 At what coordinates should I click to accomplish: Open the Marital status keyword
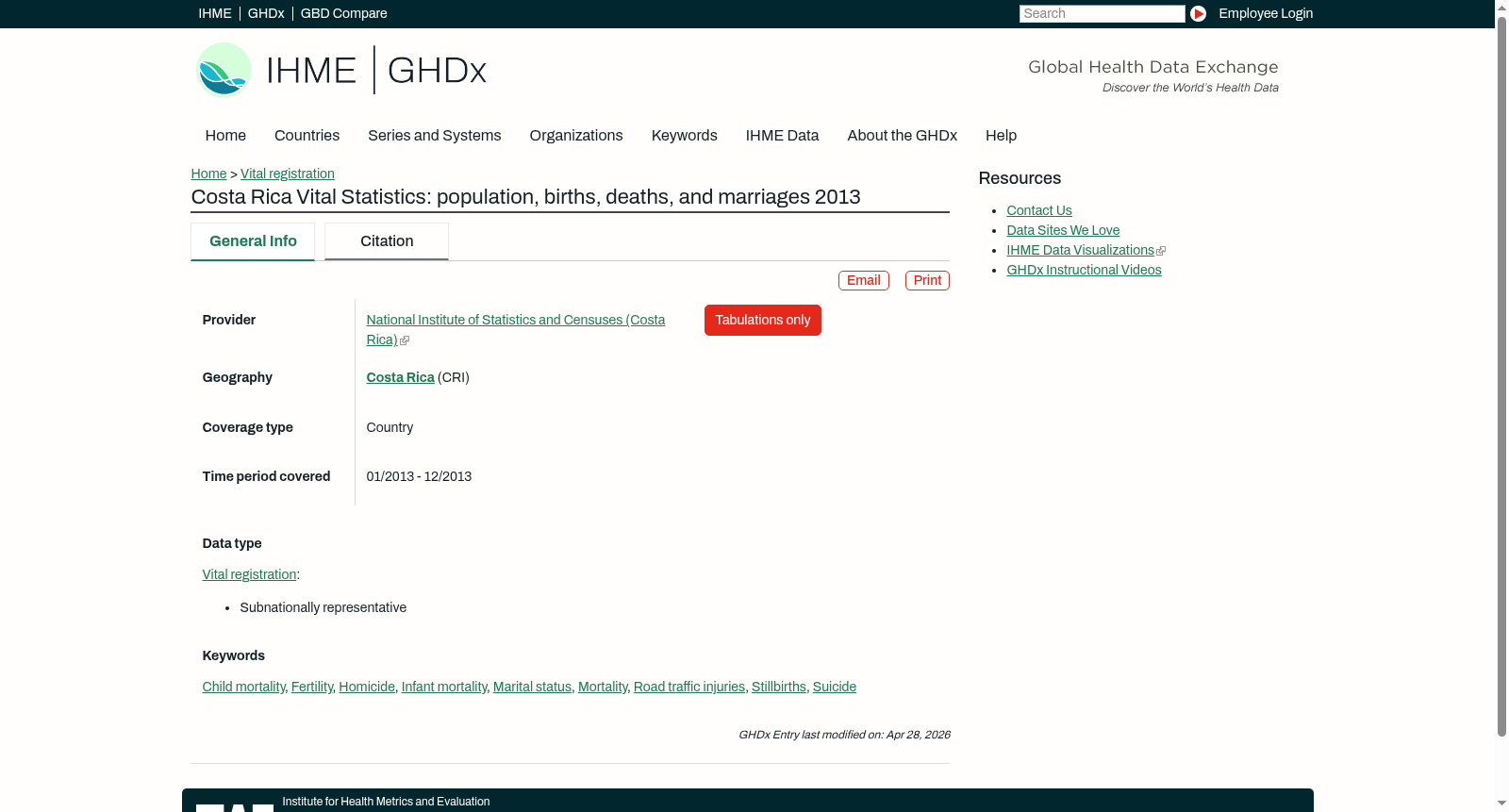tap(532, 687)
